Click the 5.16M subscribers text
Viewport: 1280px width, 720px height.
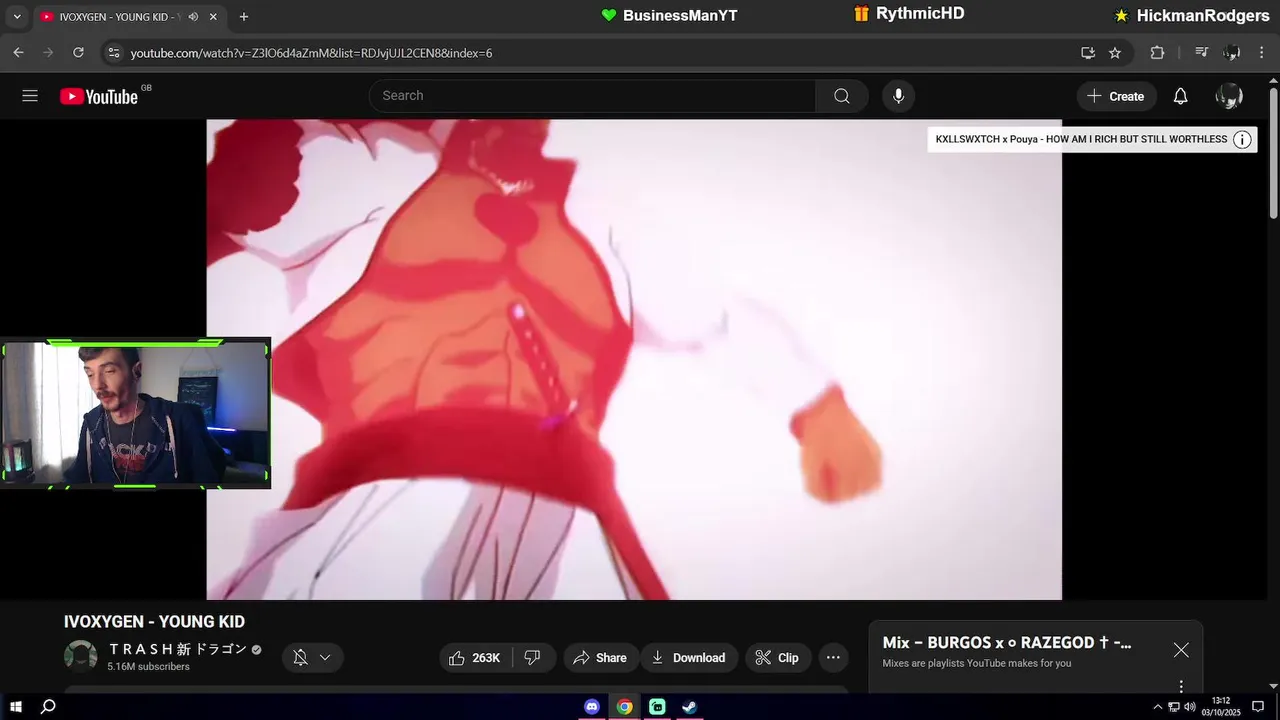point(148,667)
